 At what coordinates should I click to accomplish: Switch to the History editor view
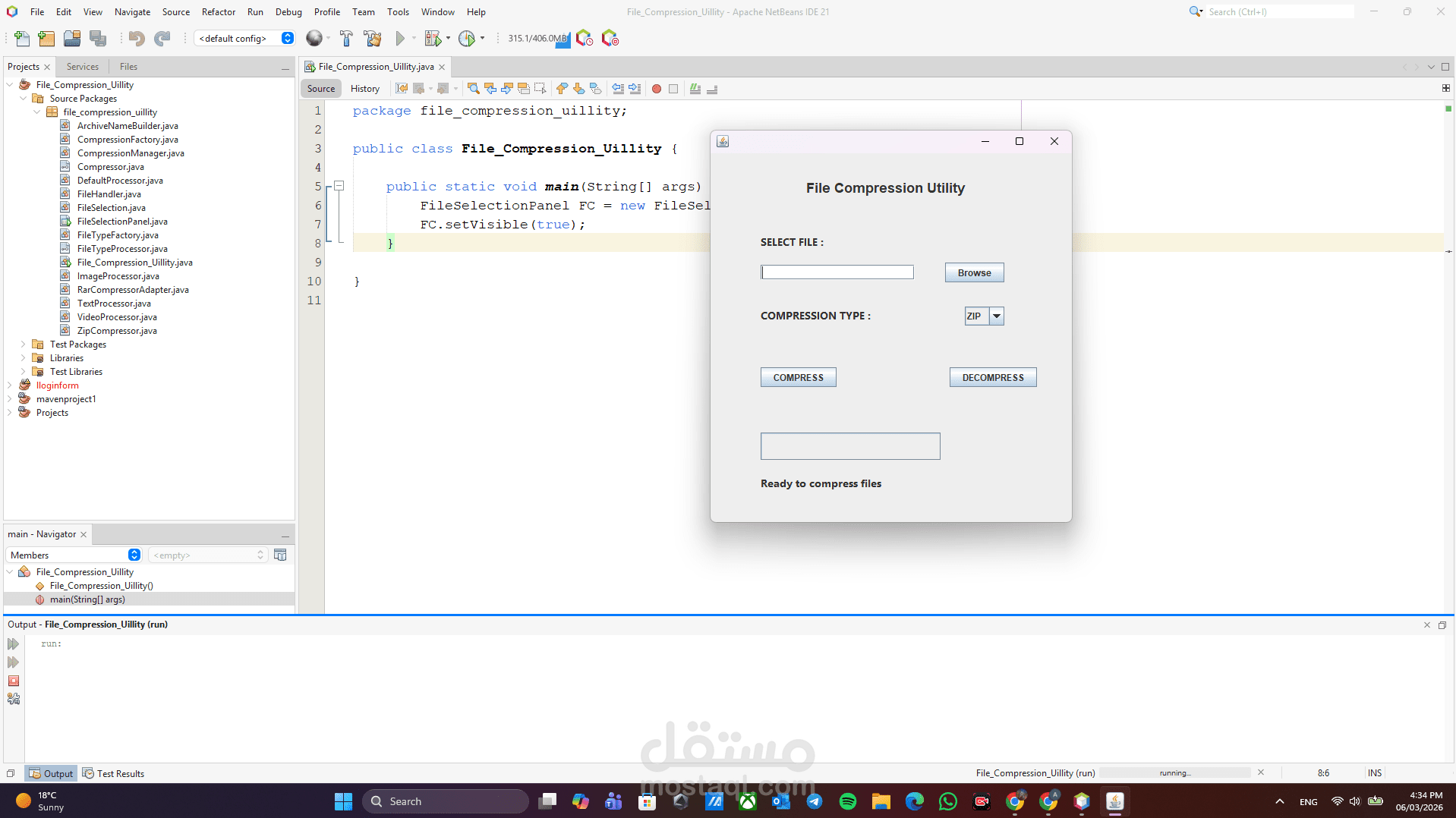(364, 89)
